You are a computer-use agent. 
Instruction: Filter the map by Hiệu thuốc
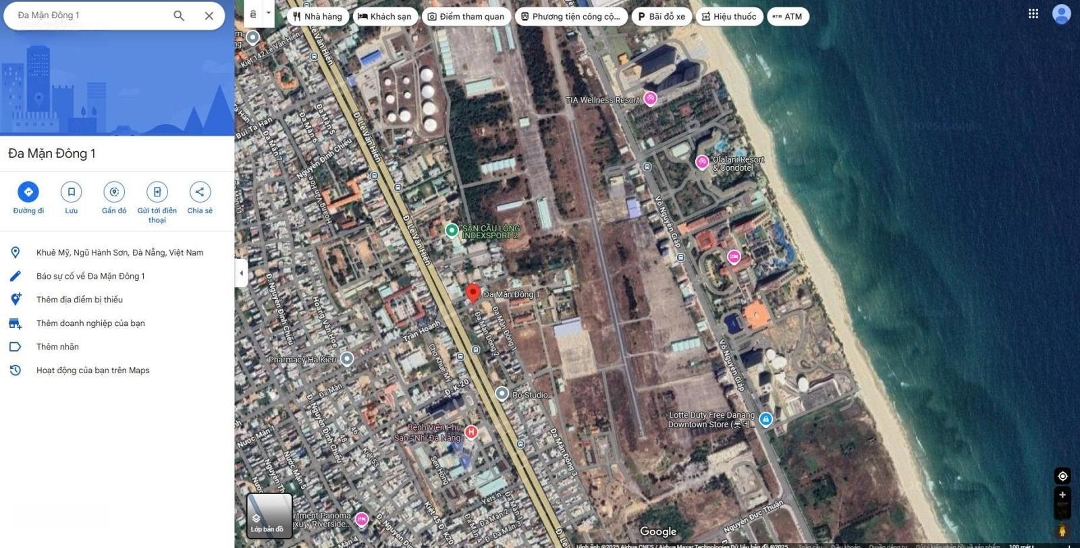click(728, 17)
